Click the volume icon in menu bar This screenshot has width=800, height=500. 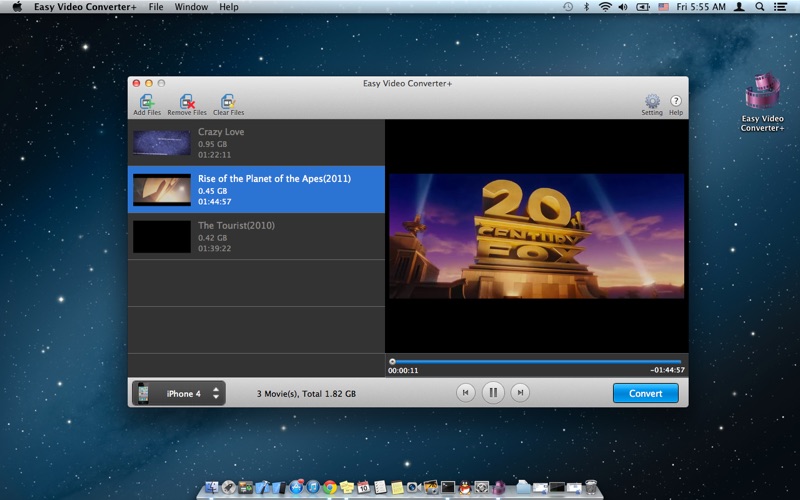pos(623,7)
